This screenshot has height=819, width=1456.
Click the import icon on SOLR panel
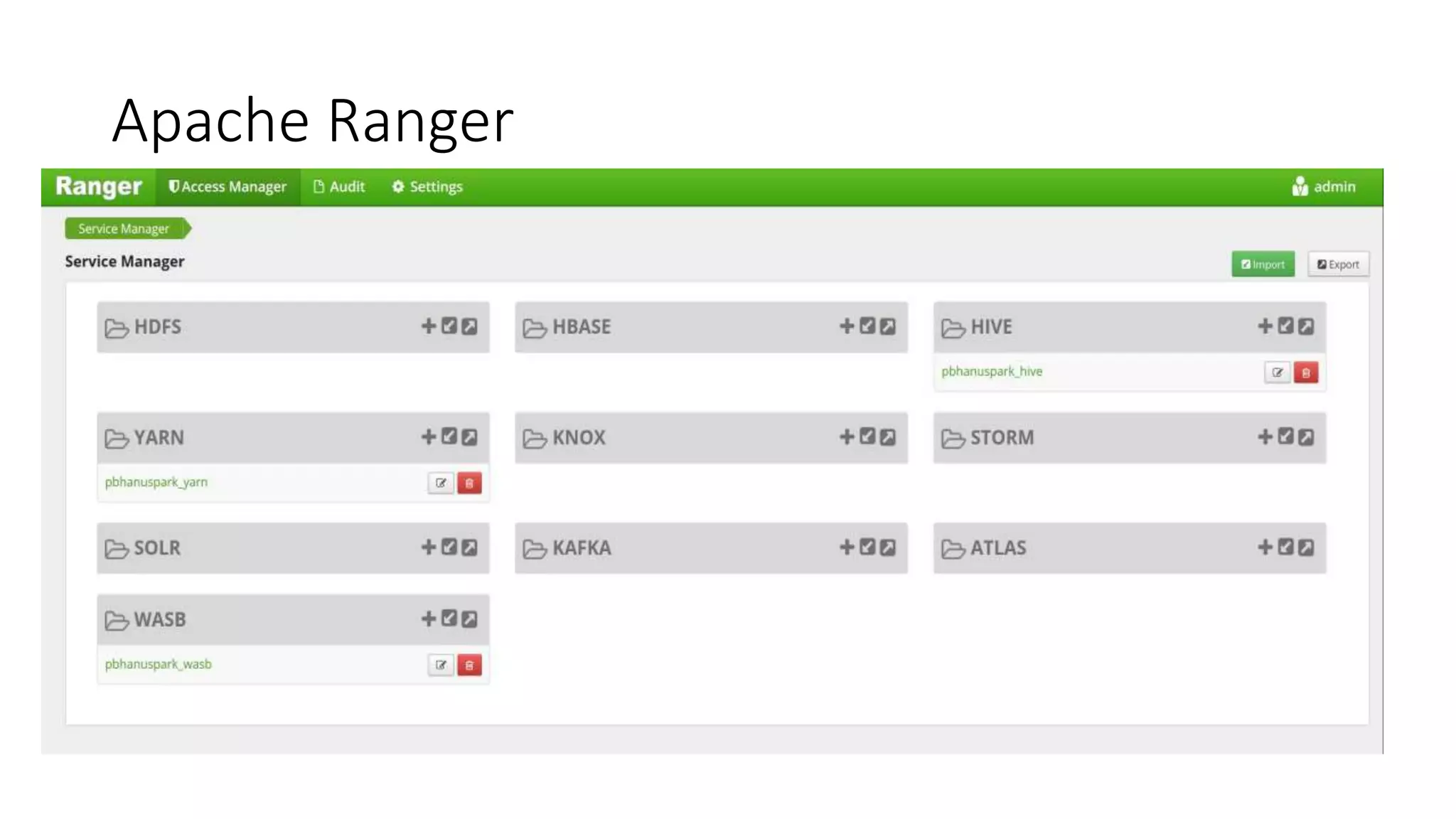click(x=449, y=547)
